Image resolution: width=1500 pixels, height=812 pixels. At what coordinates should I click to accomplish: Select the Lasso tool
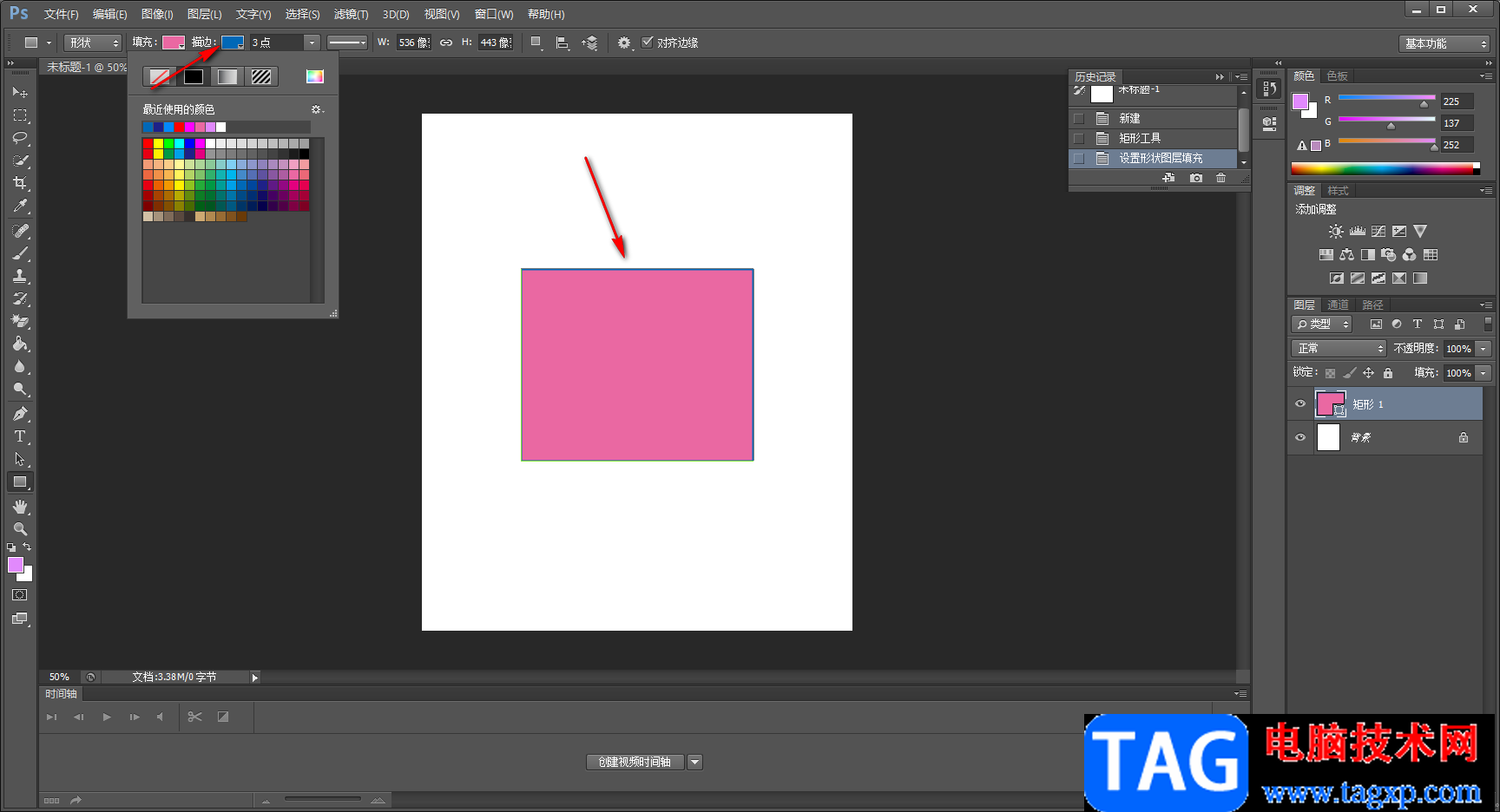20,138
